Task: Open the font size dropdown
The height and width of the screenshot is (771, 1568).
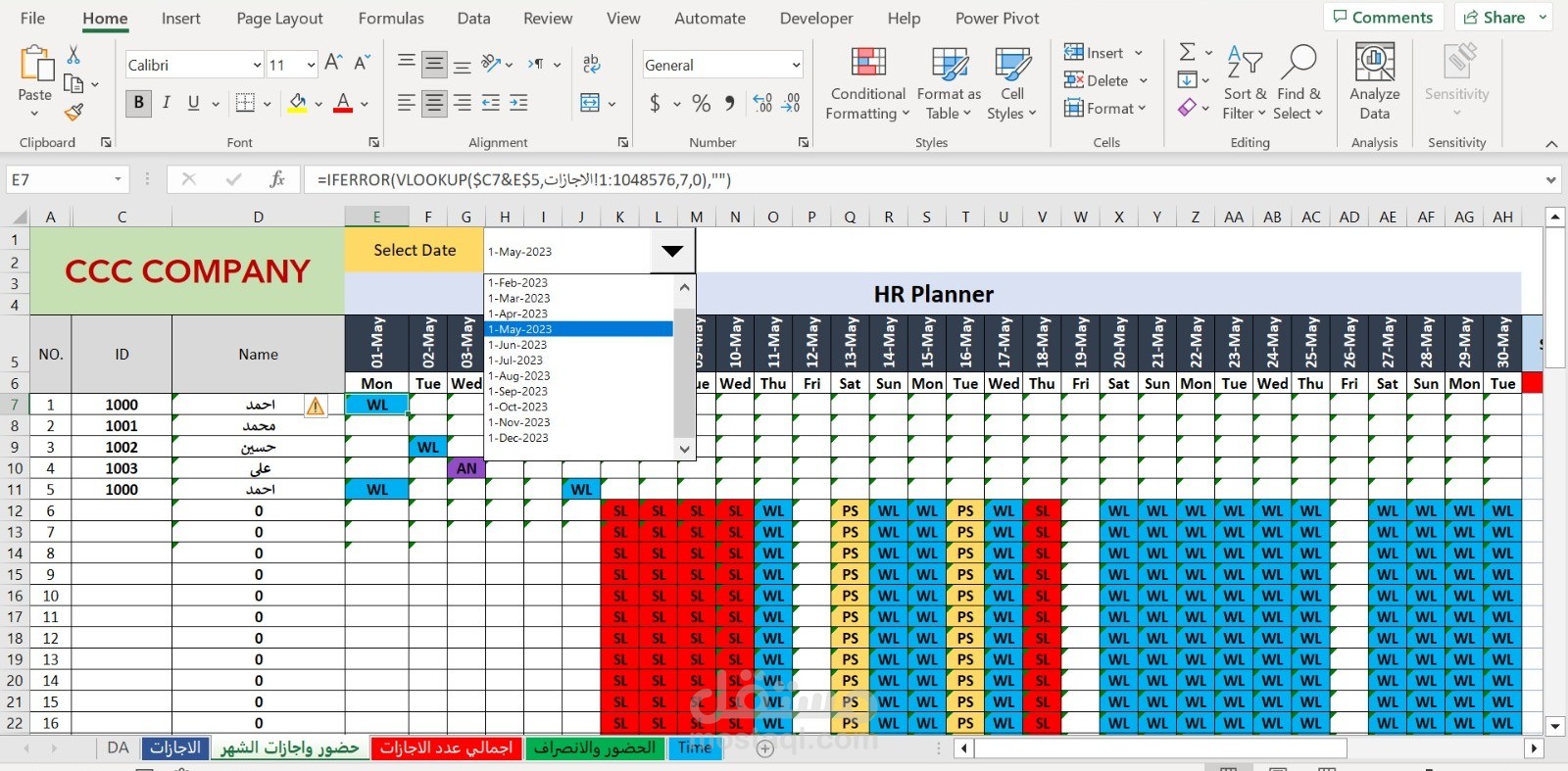Action: (x=311, y=66)
